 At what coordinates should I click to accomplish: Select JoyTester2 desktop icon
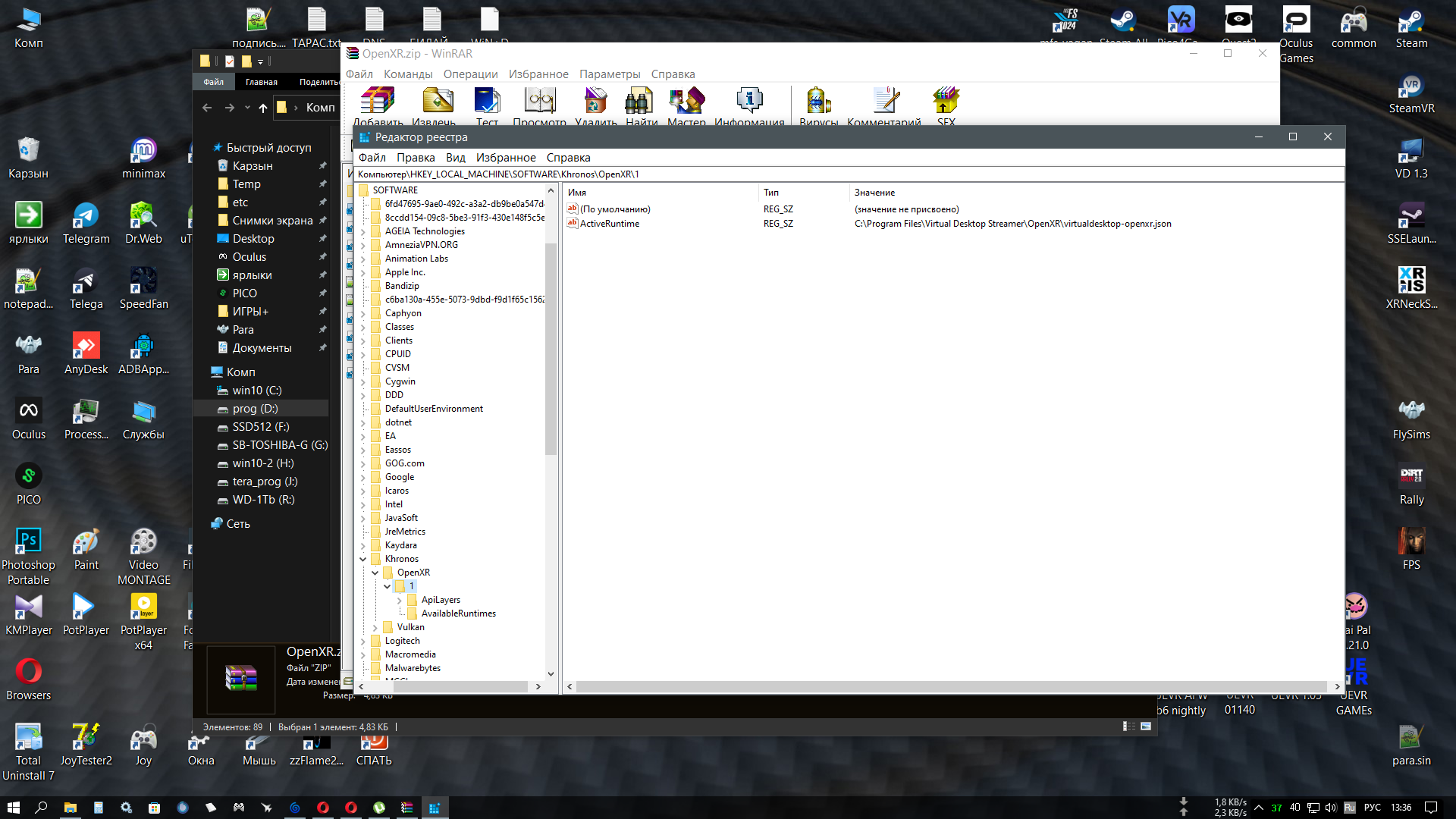(x=86, y=745)
